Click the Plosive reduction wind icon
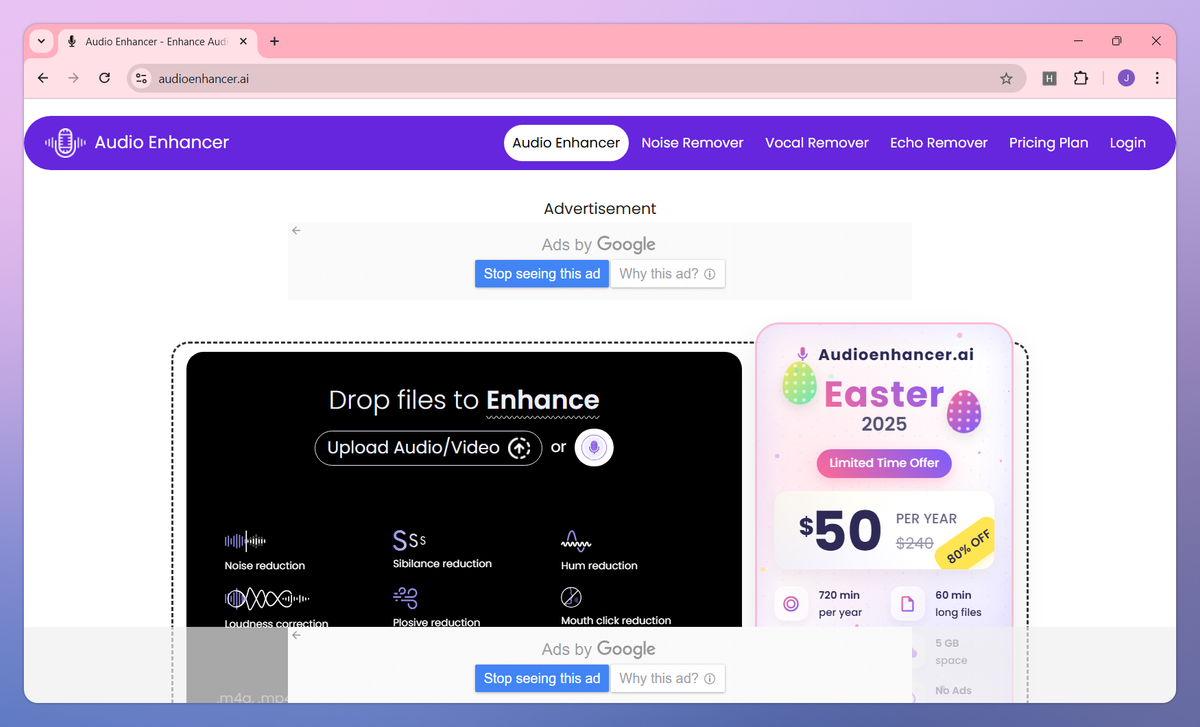1200x727 pixels. point(405,598)
